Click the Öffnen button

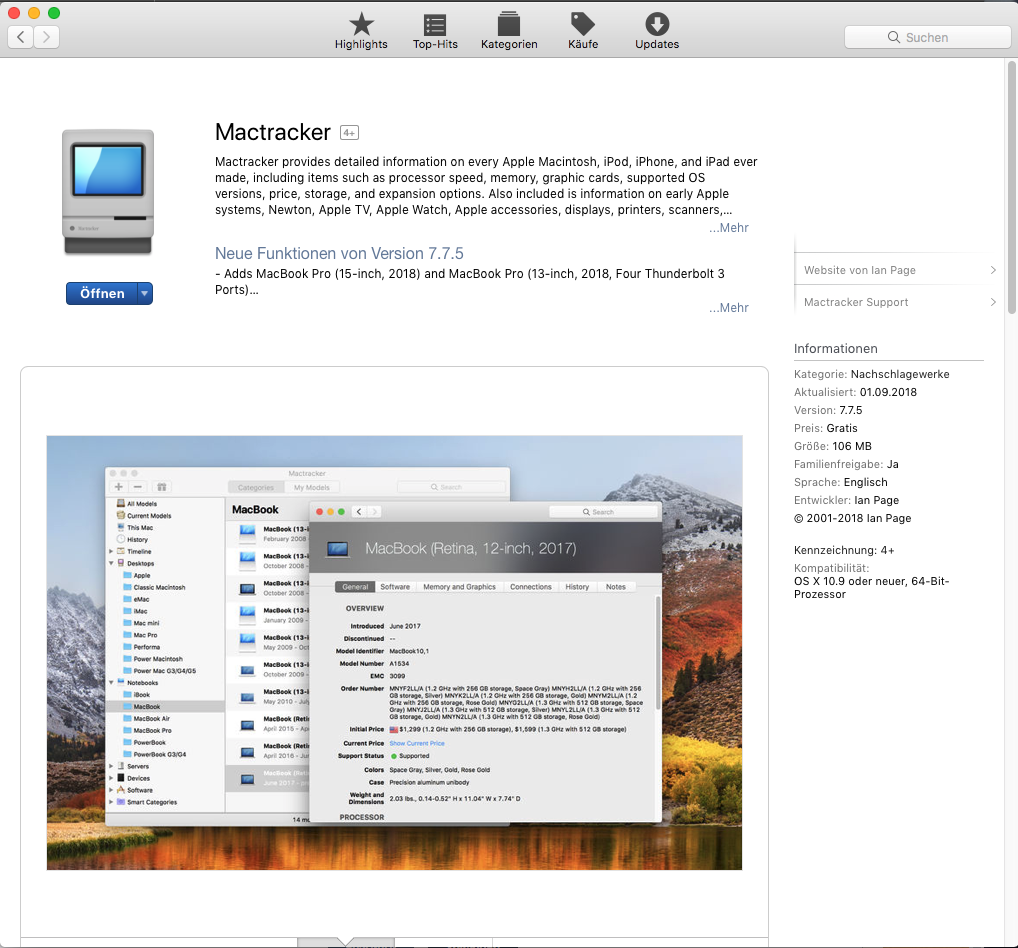102,293
